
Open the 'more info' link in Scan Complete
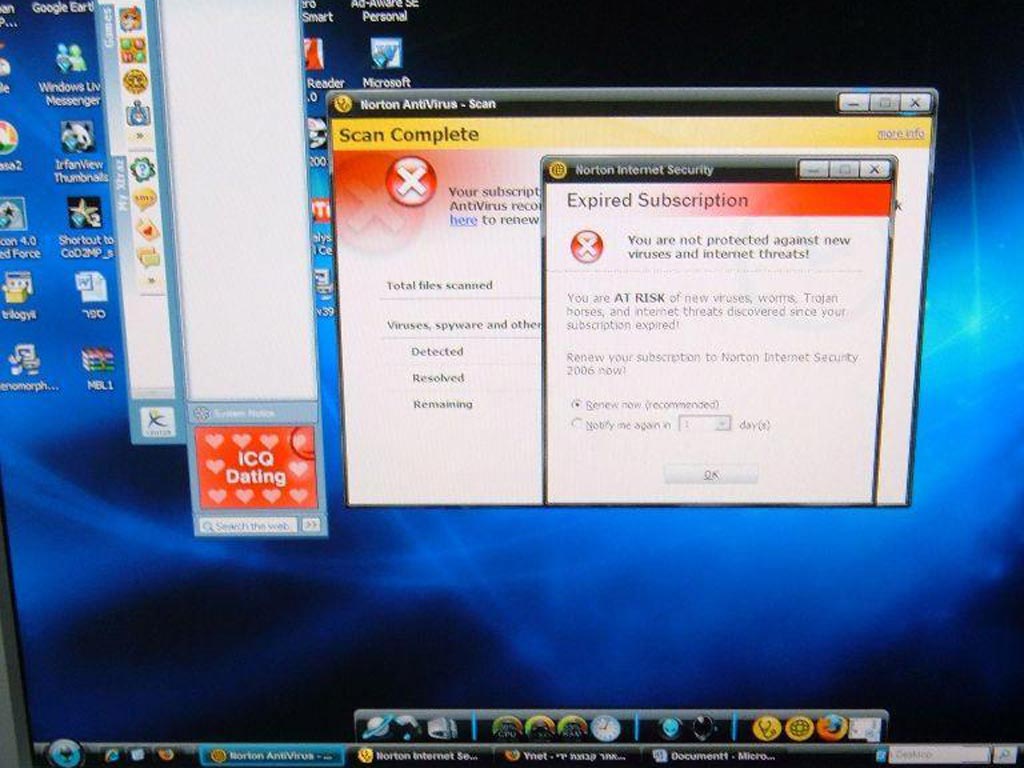tap(900, 134)
